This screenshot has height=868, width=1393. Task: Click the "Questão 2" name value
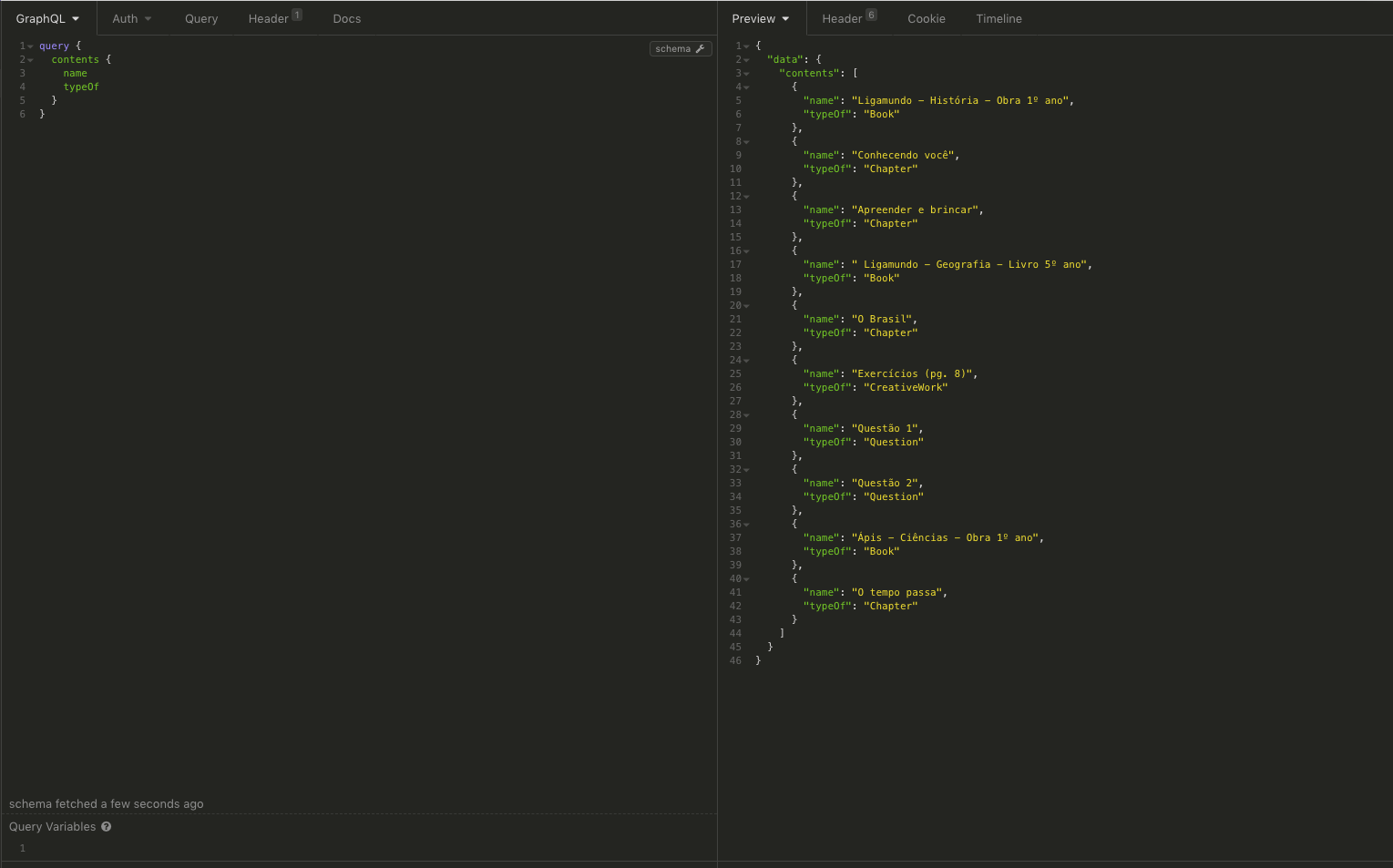885,483
